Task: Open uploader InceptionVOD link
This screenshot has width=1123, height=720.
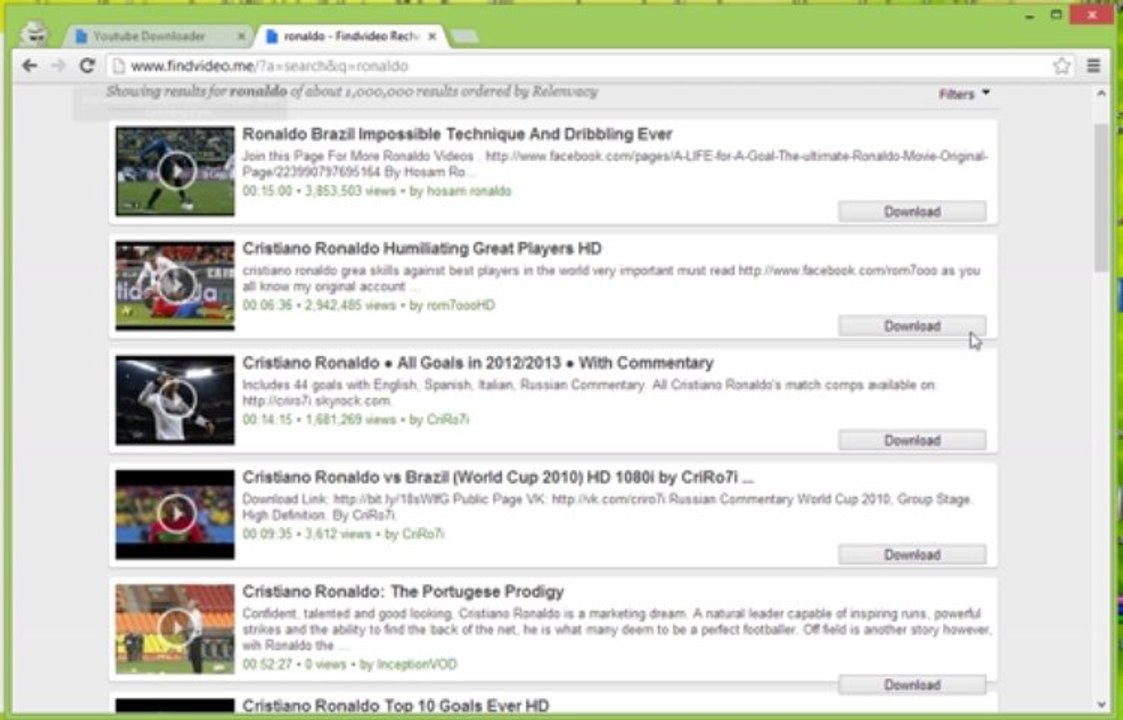Action: point(417,665)
